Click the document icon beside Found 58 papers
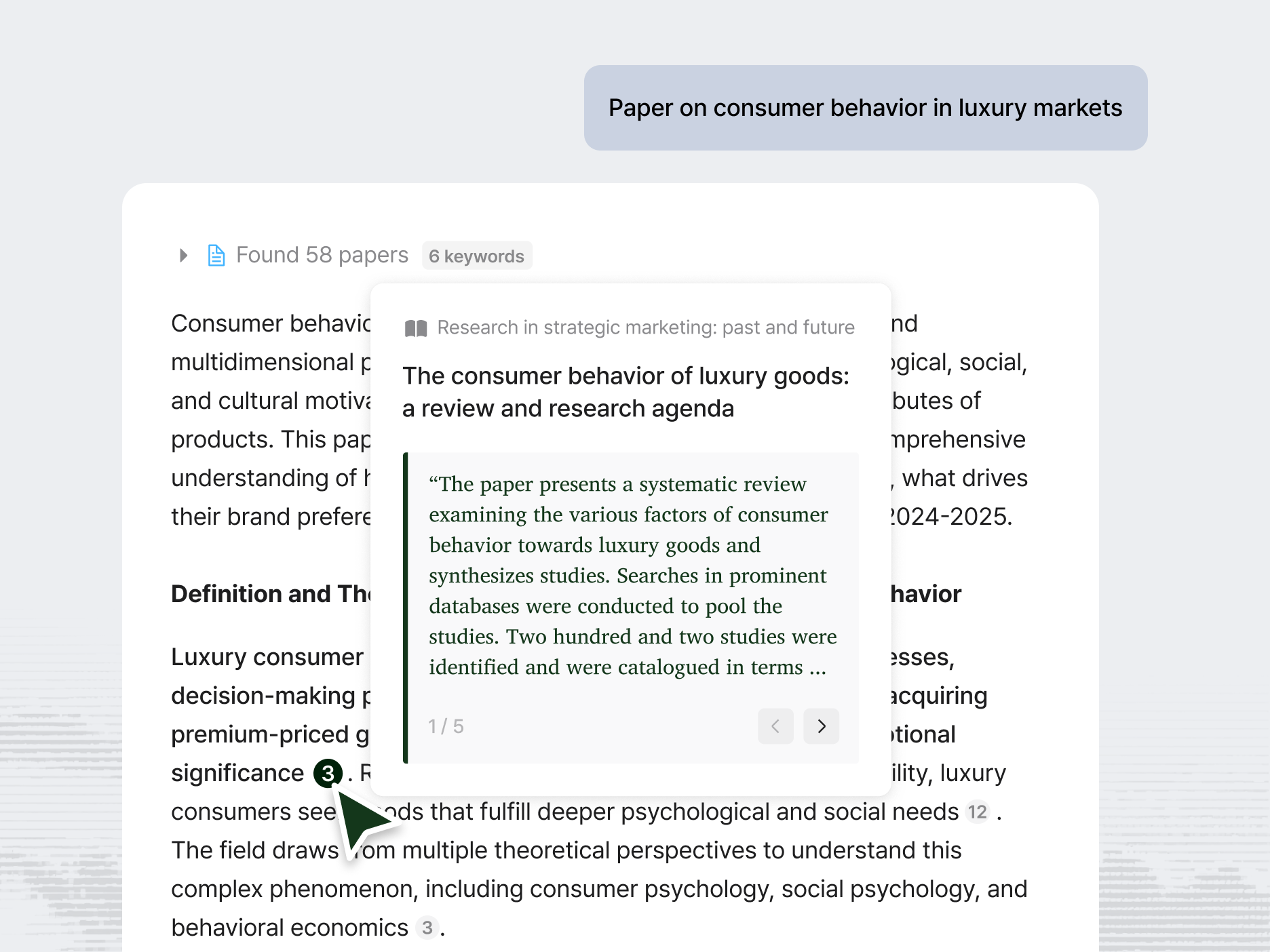The height and width of the screenshot is (952, 1270). (216, 255)
